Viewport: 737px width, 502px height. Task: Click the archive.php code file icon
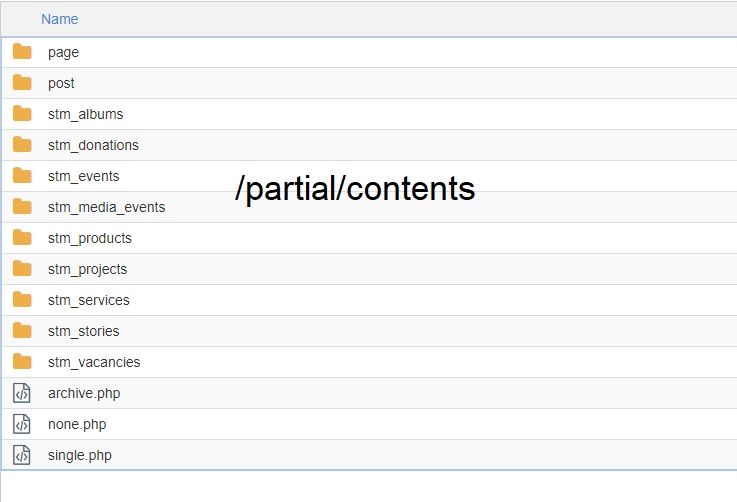point(22,393)
